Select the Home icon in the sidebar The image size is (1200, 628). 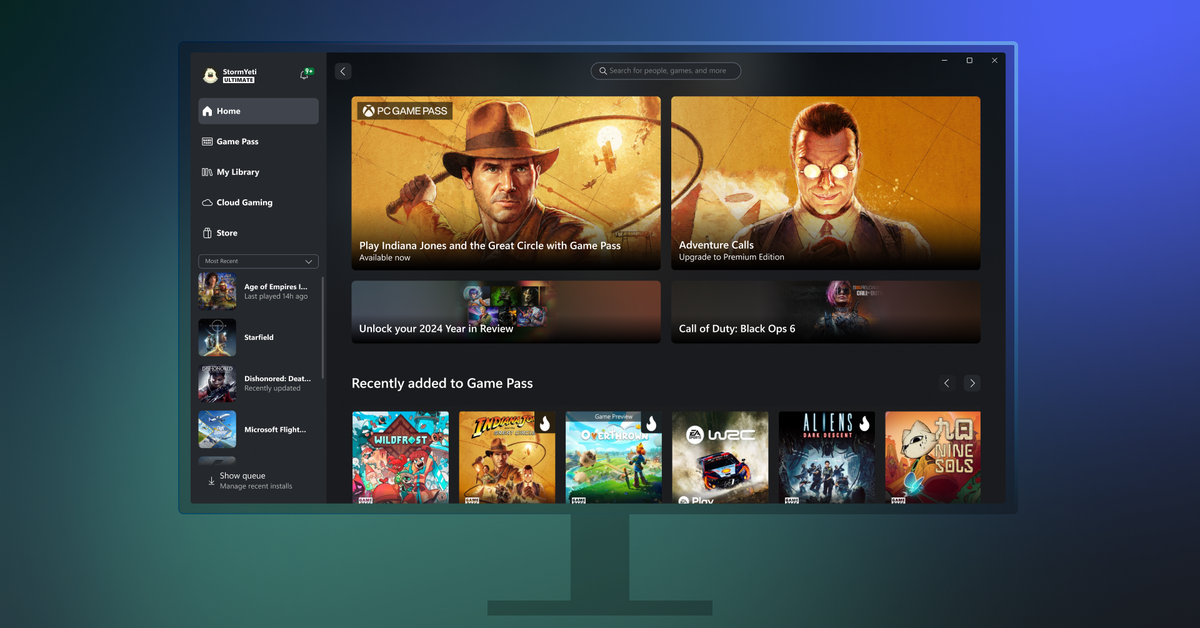pyautogui.click(x=209, y=111)
